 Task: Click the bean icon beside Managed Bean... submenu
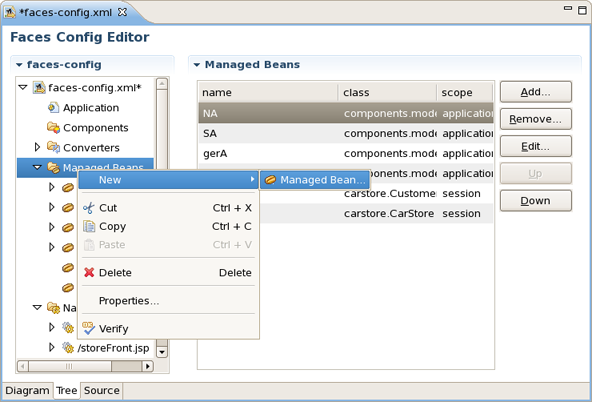coord(270,180)
